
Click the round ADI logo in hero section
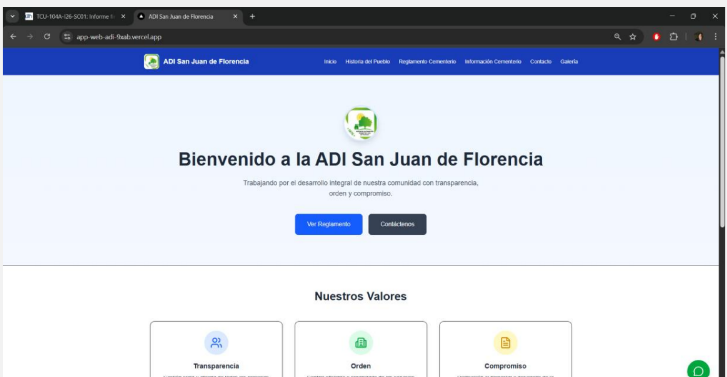point(361,123)
